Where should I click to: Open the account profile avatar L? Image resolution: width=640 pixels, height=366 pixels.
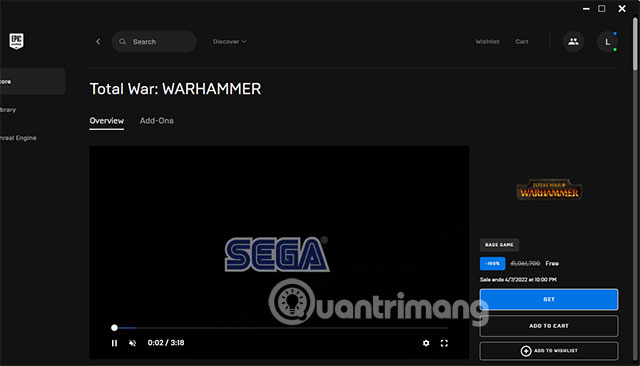pyautogui.click(x=607, y=42)
